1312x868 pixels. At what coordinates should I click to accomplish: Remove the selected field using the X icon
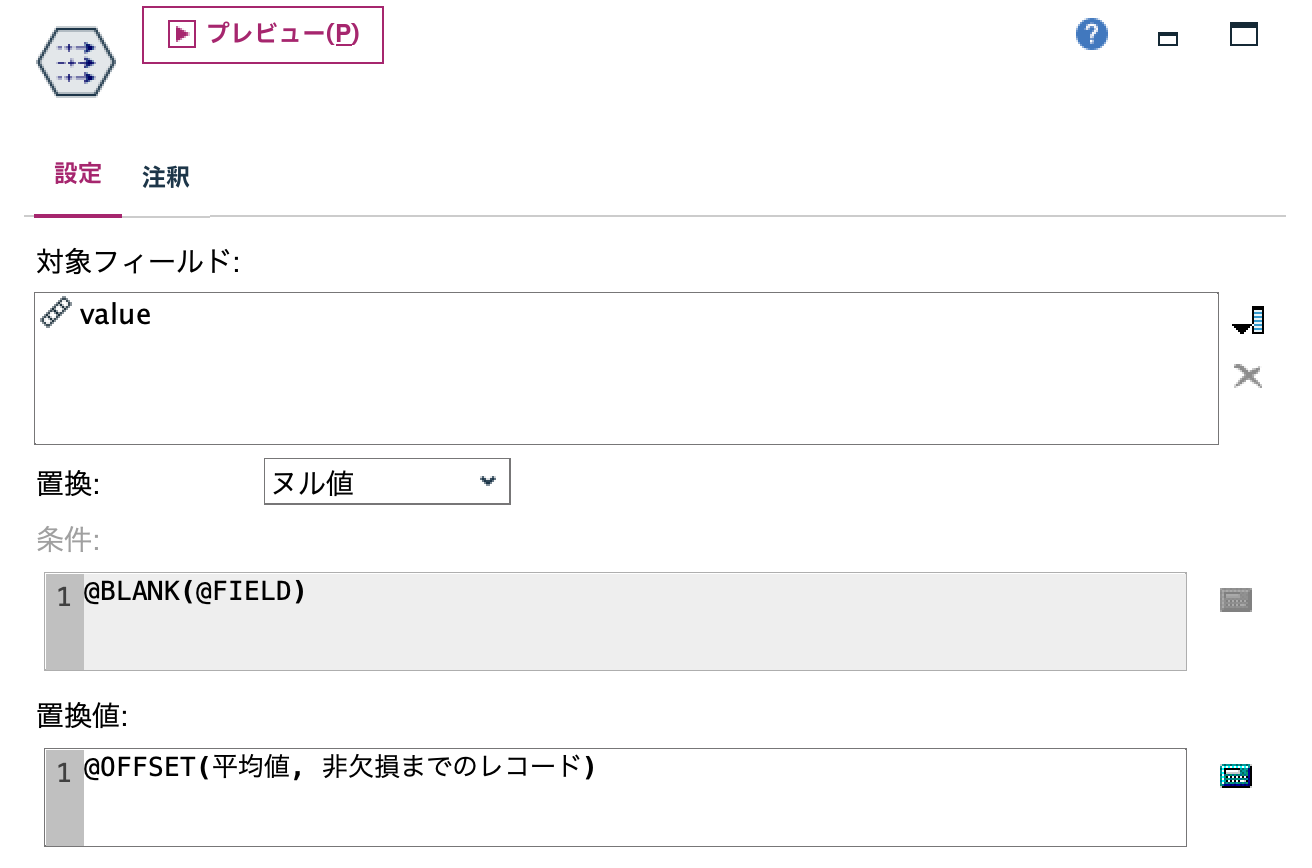(1247, 376)
